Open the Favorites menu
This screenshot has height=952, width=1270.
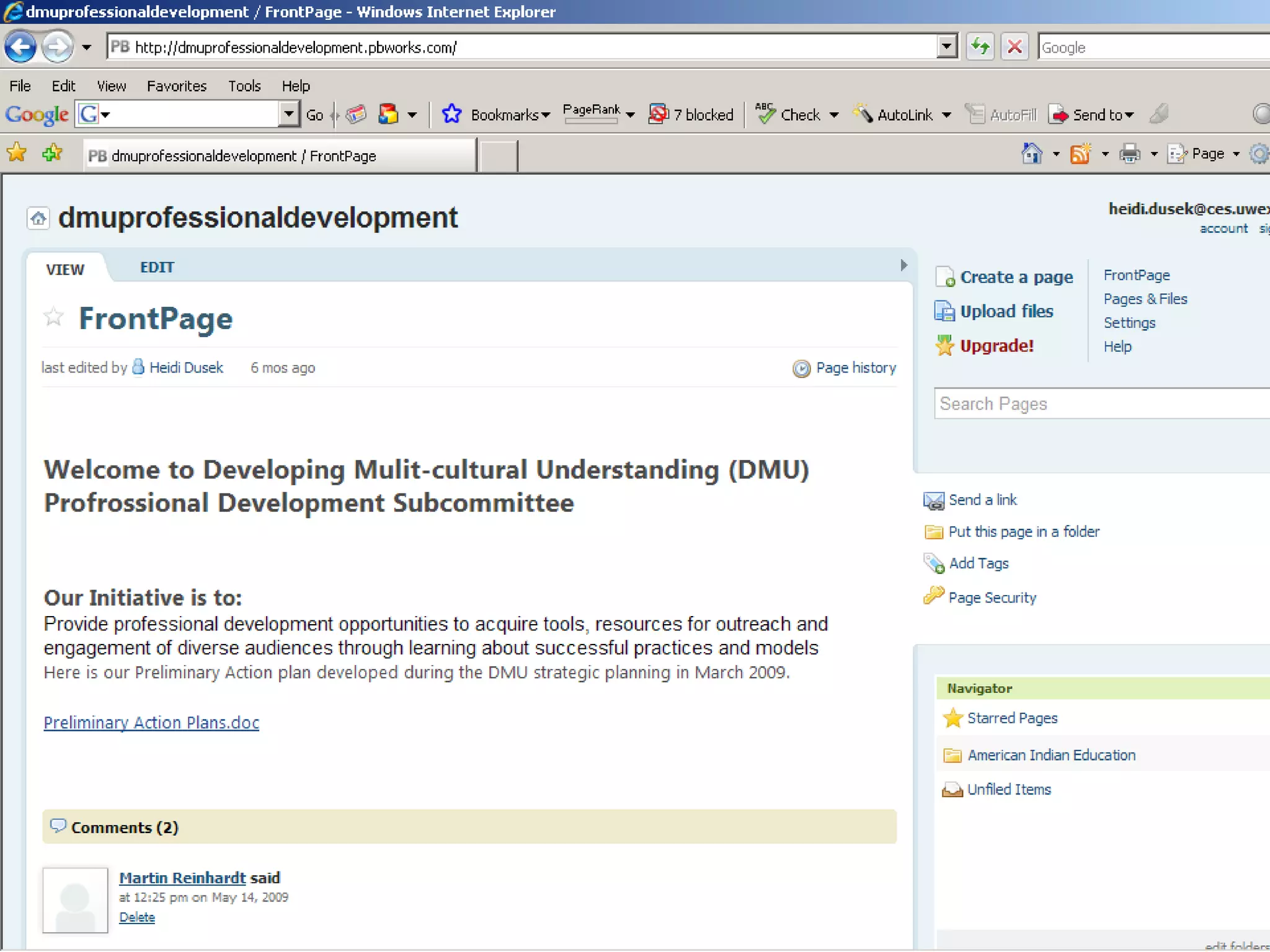(x=177, y=86)
